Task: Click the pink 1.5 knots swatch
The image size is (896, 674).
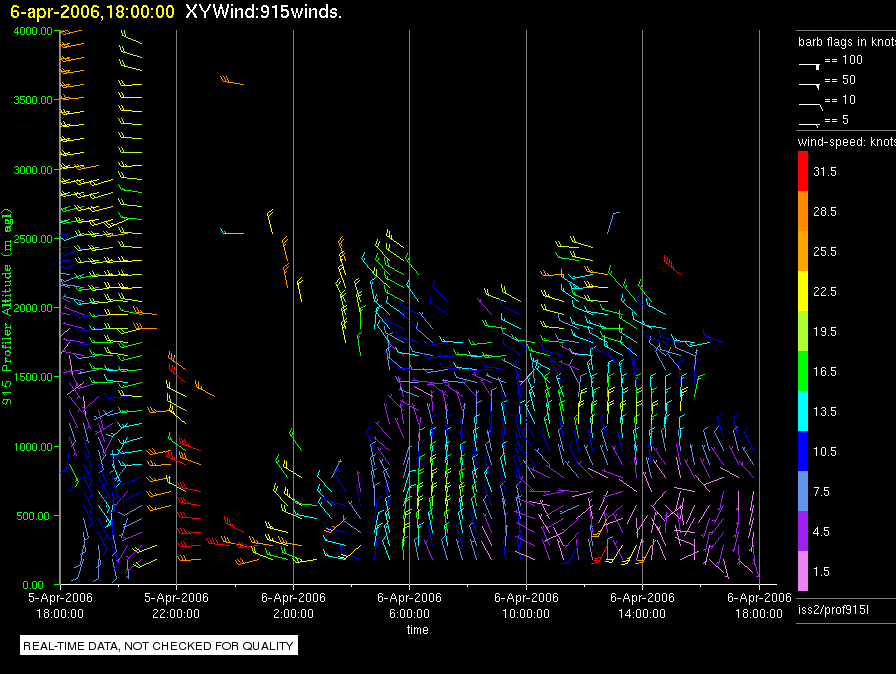Action: click(803, 571)
